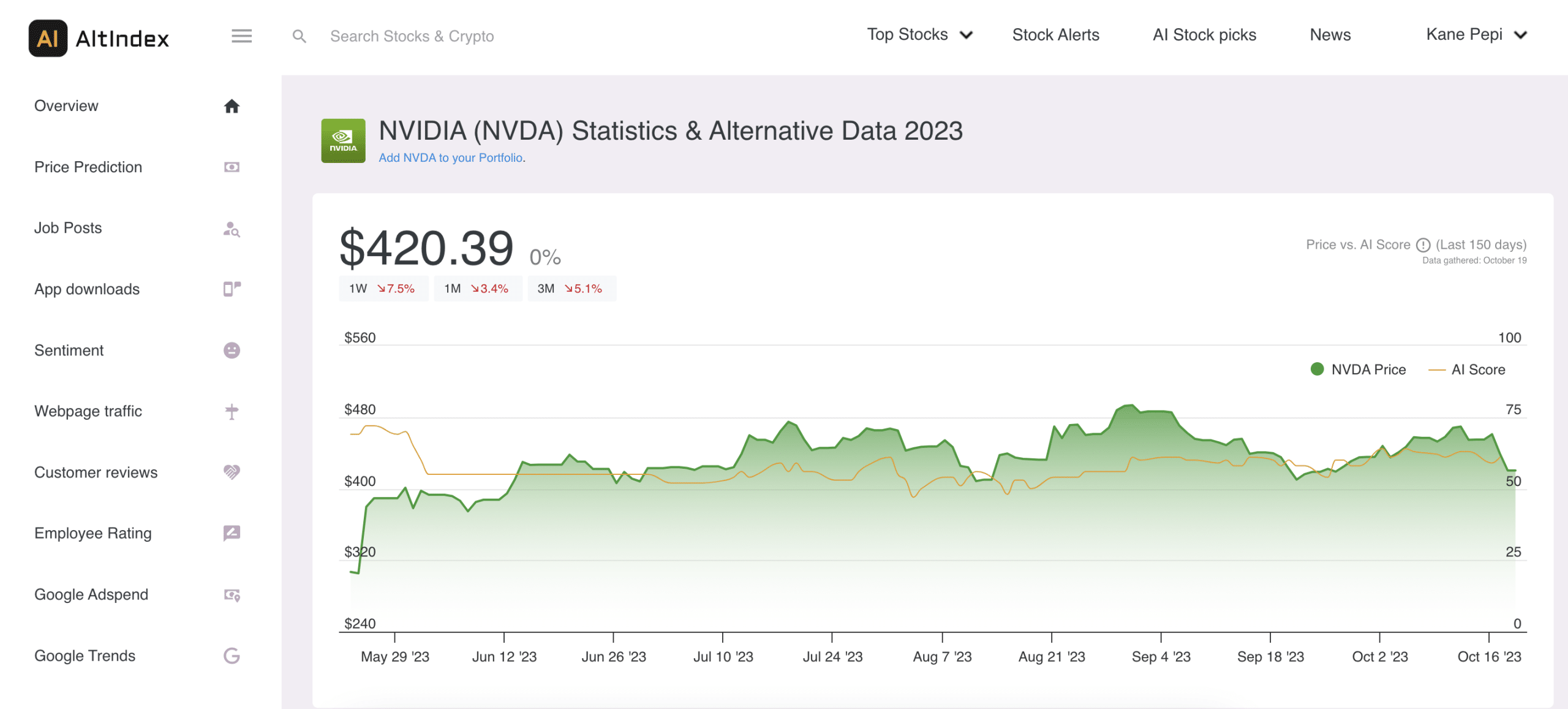The width and height of the screenshot is (1568, 709).
Task: Open the News page
Action: click(1330, 35)
